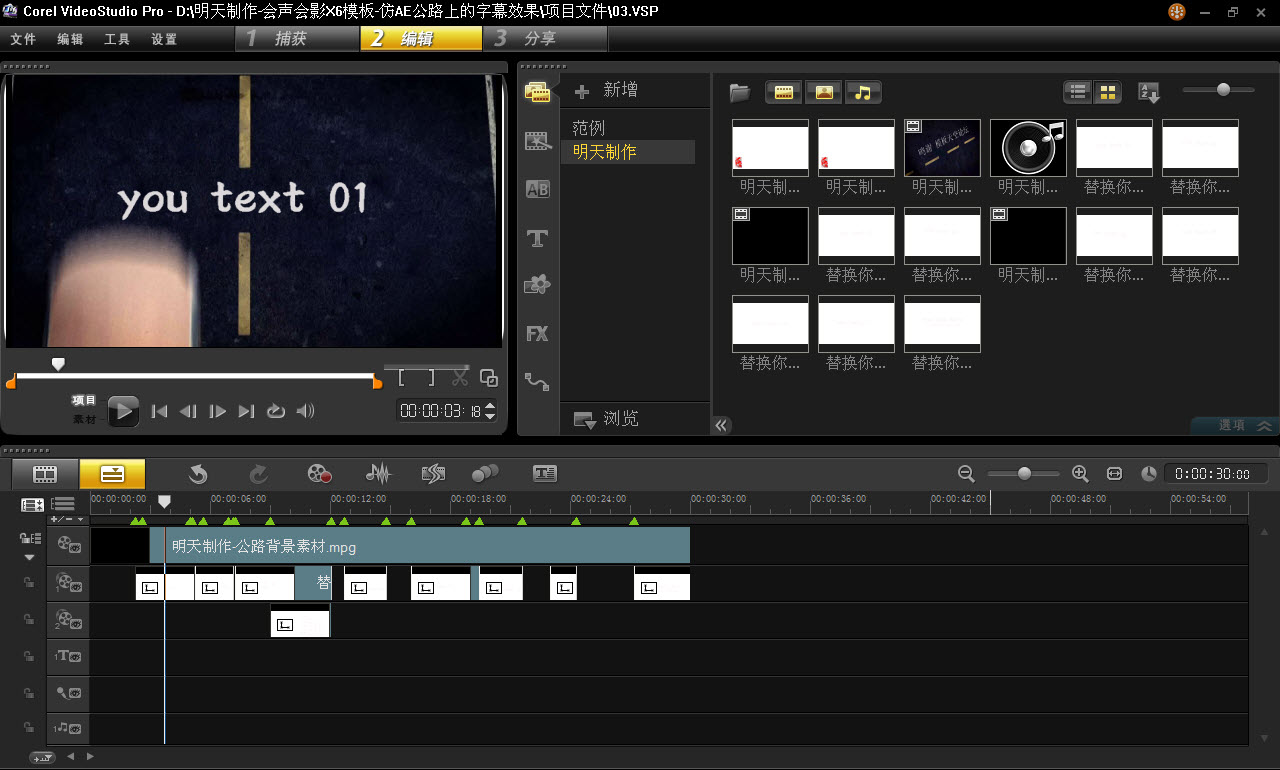Open the Subtitle Editor icon
The image size is (1280, 770).
[x=545, y=474]
